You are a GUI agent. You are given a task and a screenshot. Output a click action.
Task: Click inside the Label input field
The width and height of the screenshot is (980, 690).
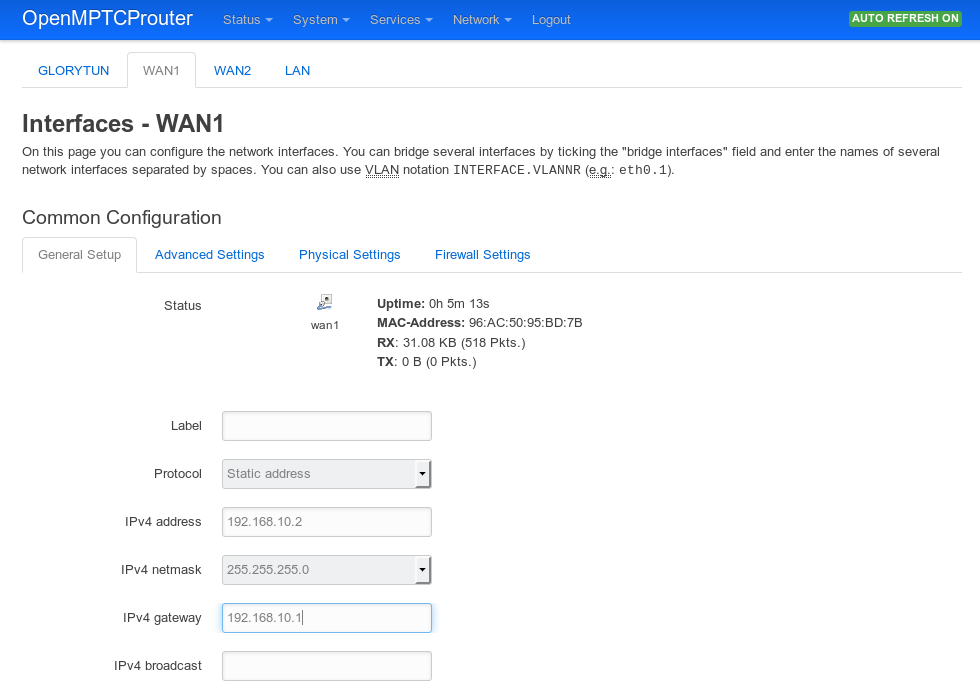[x=326, y=425]
